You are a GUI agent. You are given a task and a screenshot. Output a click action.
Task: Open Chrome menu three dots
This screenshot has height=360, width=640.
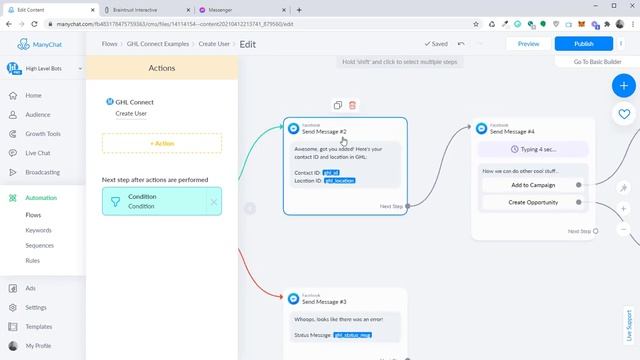(633, 24)
